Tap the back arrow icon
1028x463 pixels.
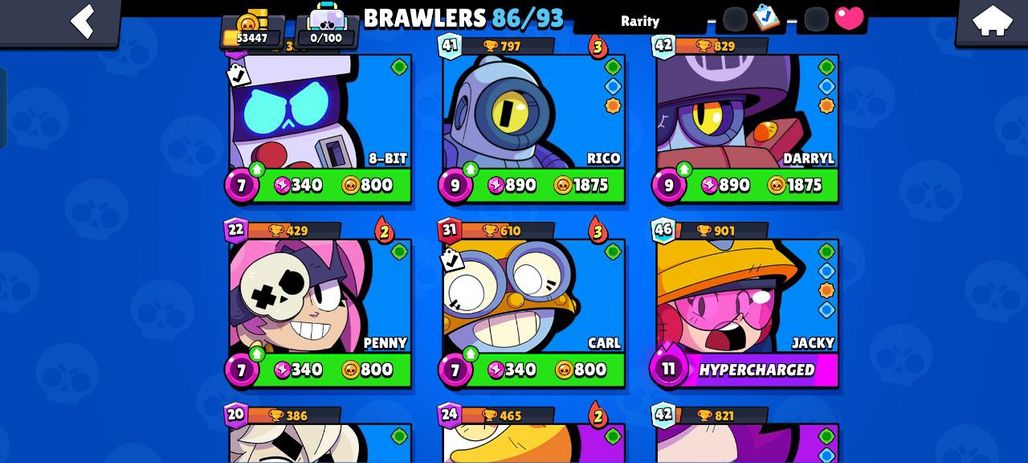pyautogui.click(x=83, y=21)
